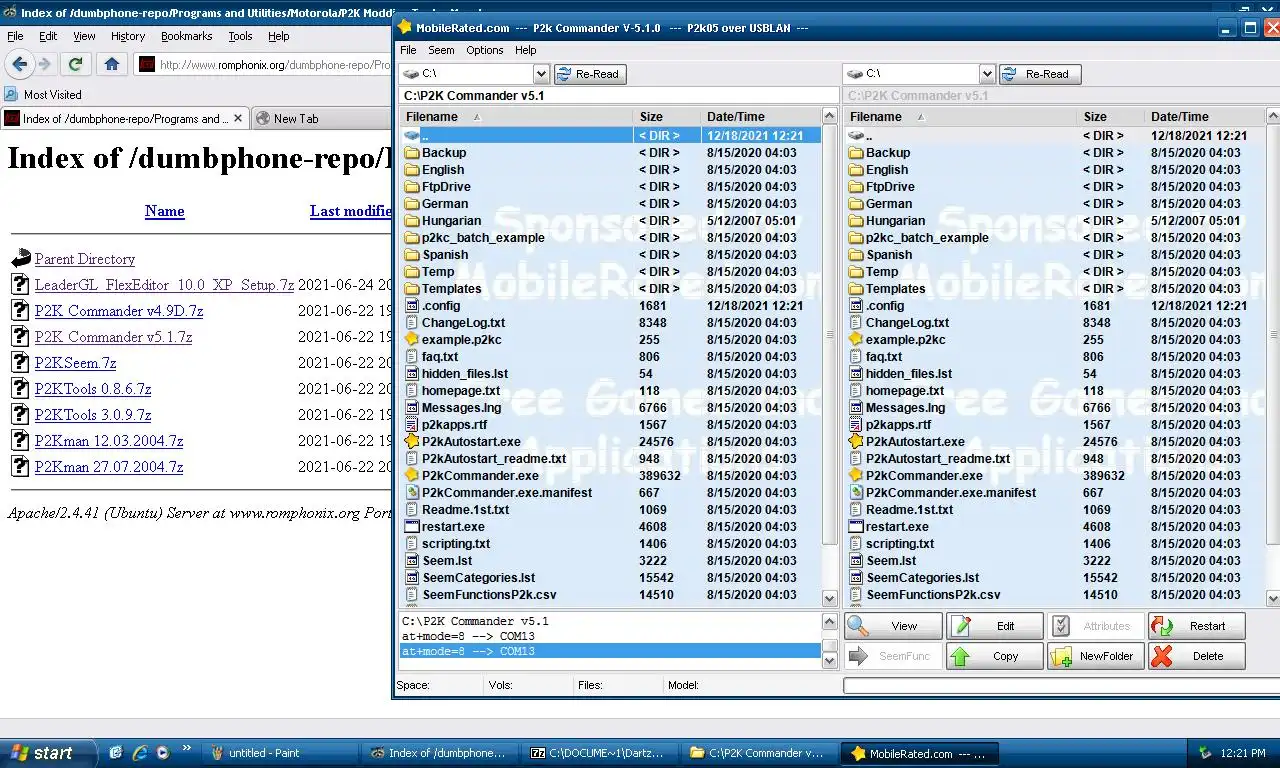Click Firefox back arrow button
1280x768 pixels.
tap(19, 64)
